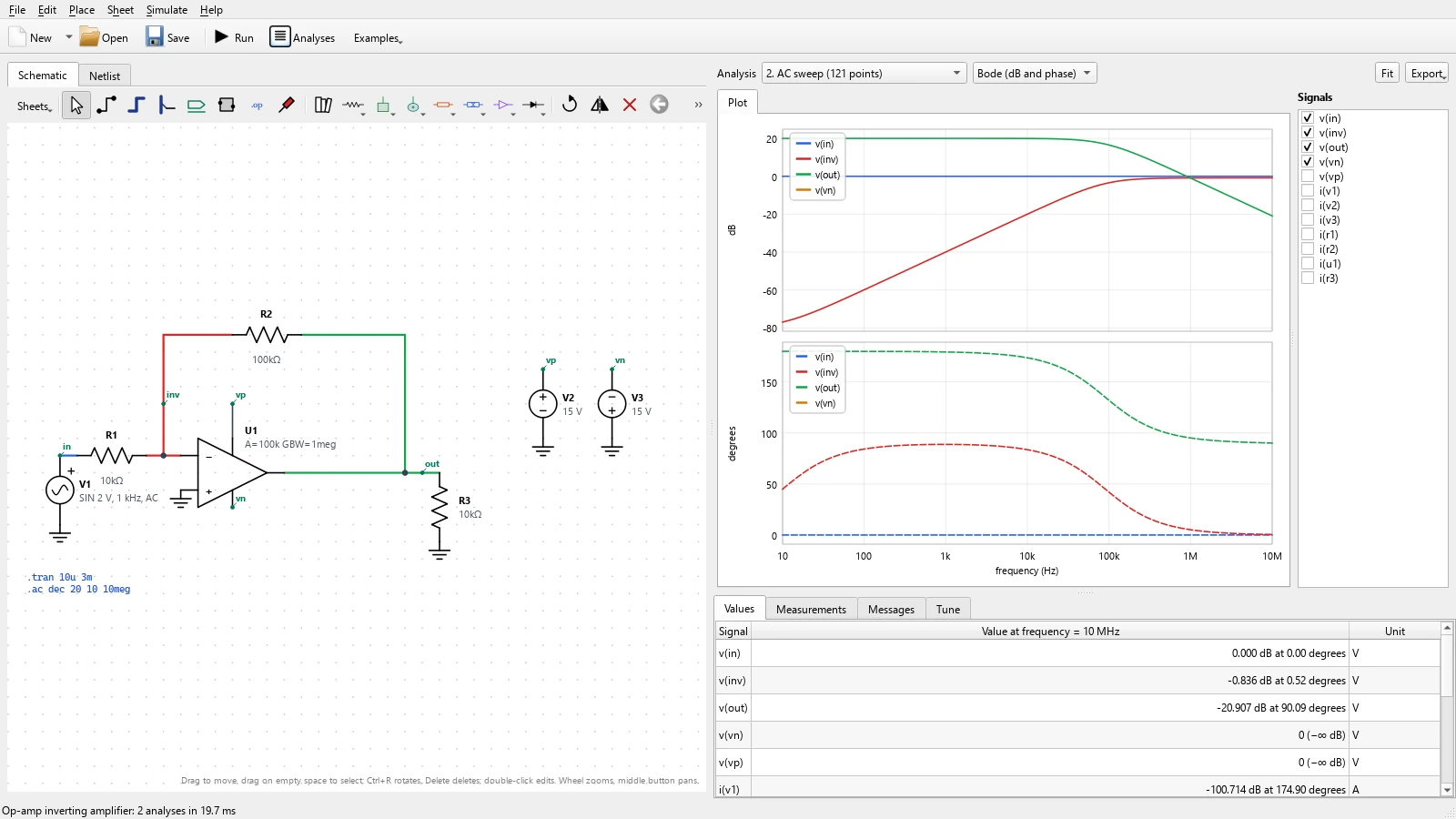1456x819 pixels.
Task: Select the pointer arrow tool
Action: [x=76, y=106]
